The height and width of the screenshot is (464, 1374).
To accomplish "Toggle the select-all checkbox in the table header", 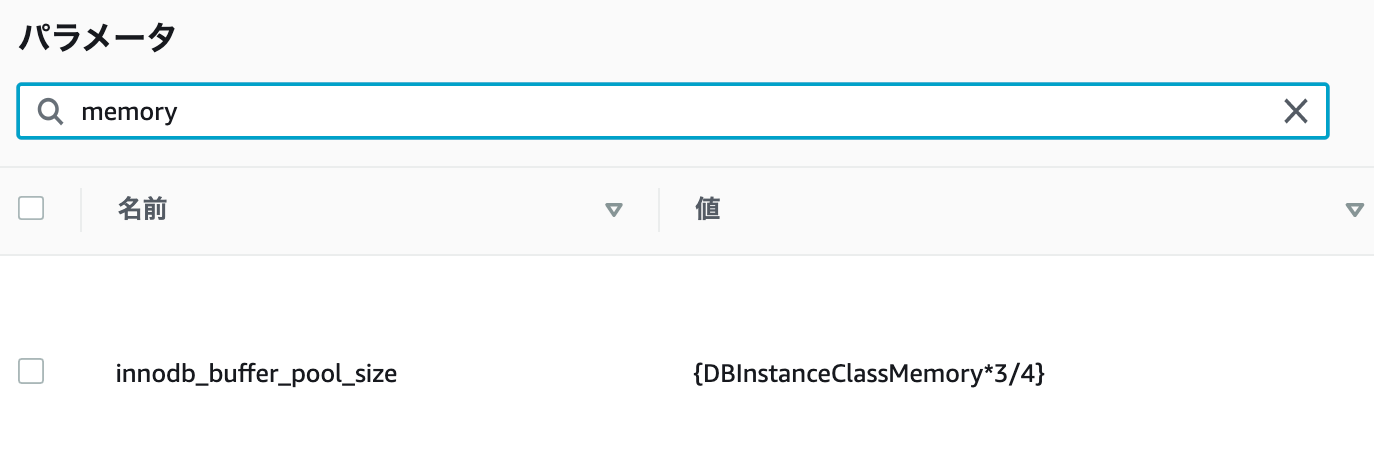I will coord(31,208).
